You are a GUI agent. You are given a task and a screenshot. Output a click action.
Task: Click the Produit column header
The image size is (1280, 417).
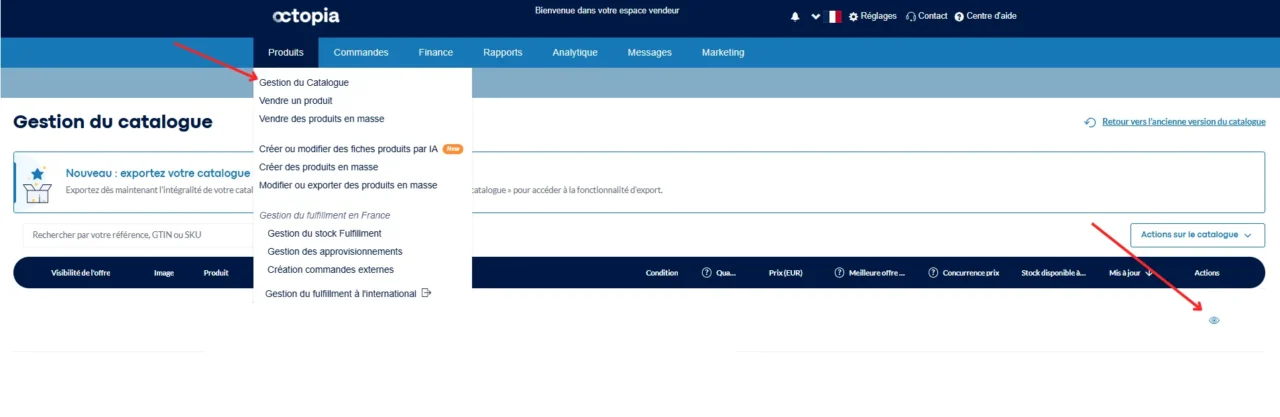pos(216,273)
